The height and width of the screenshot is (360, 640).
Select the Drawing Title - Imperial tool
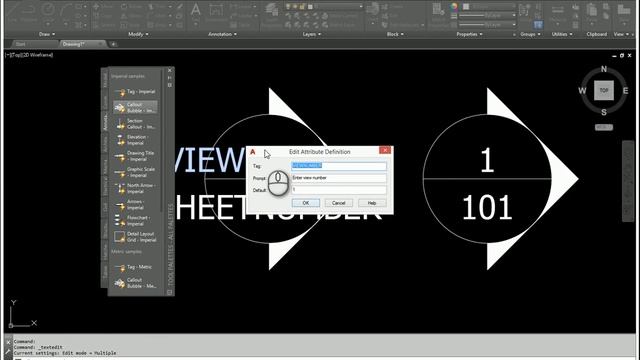coord(135,156)
